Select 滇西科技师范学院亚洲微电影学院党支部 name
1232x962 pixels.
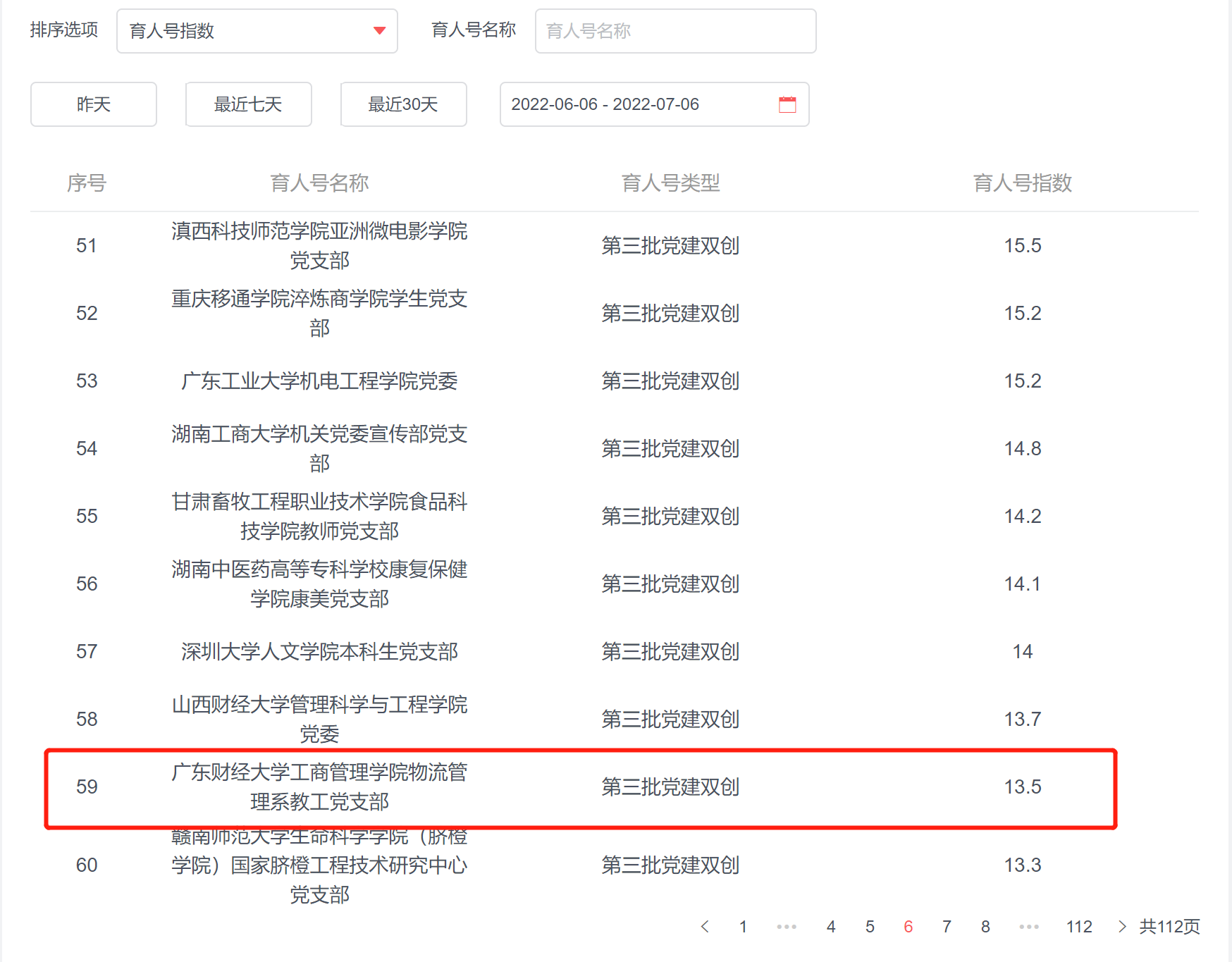point(319,245)
